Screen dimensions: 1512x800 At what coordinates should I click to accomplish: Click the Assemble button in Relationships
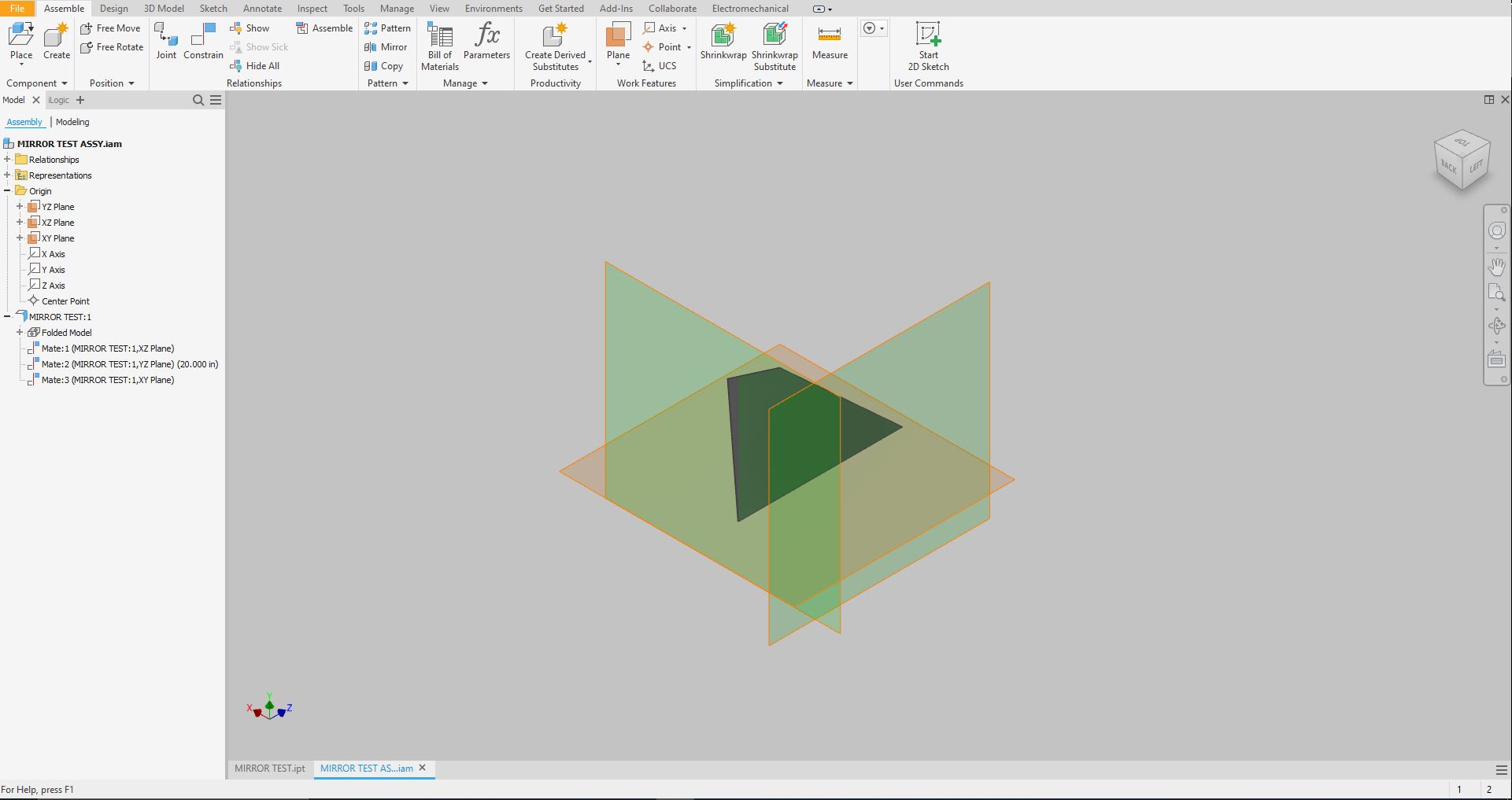(324, 28)
